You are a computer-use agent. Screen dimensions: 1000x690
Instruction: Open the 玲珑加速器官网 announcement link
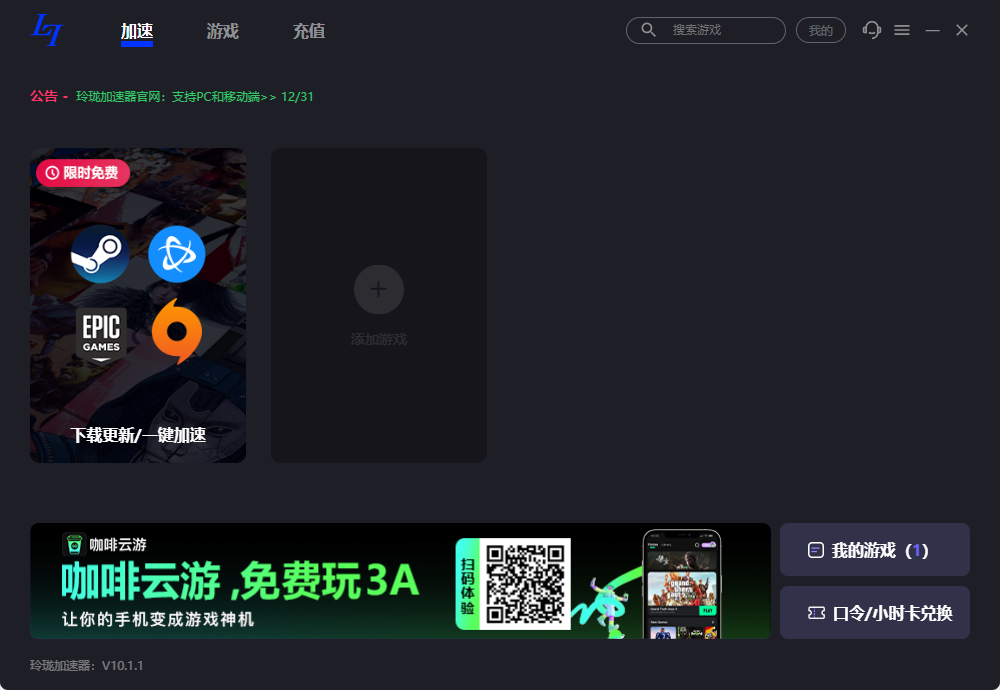coord(195,96)
